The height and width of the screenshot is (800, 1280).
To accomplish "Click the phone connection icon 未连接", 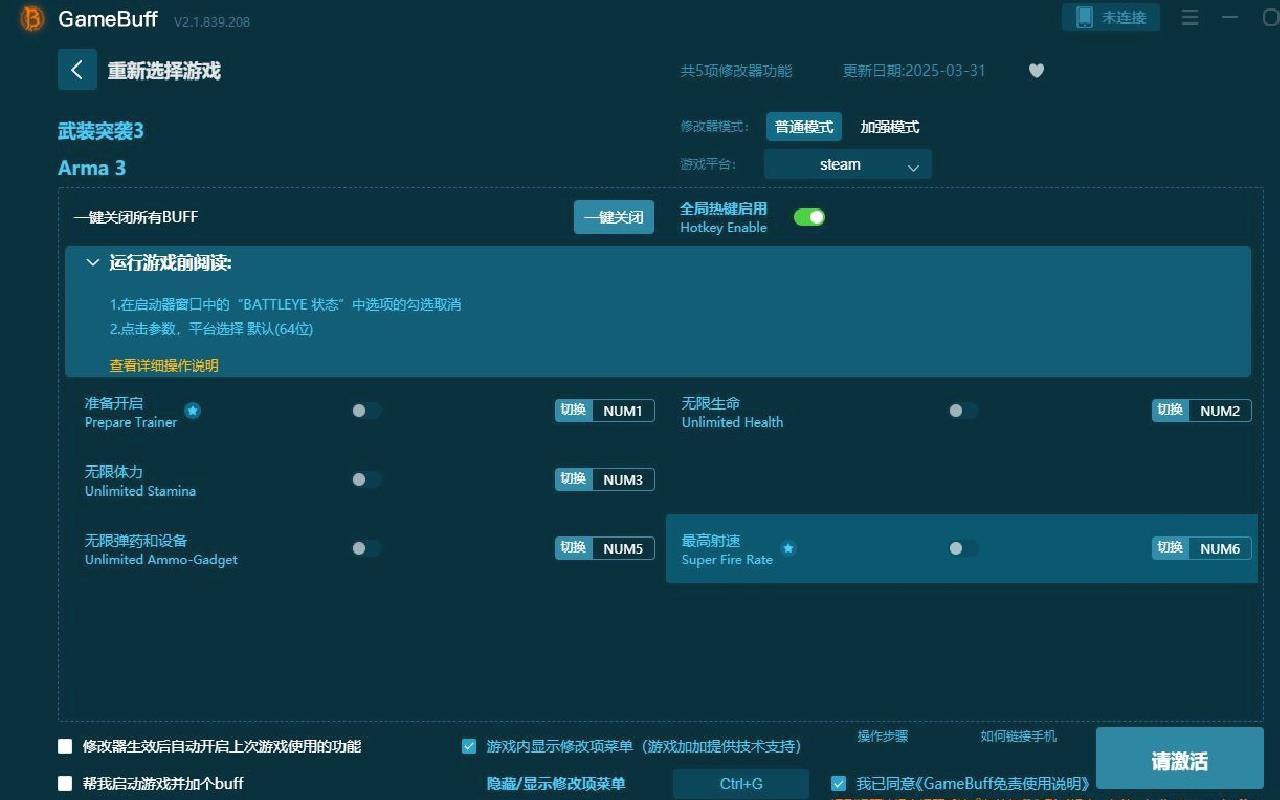I will tap(1111, 17).
